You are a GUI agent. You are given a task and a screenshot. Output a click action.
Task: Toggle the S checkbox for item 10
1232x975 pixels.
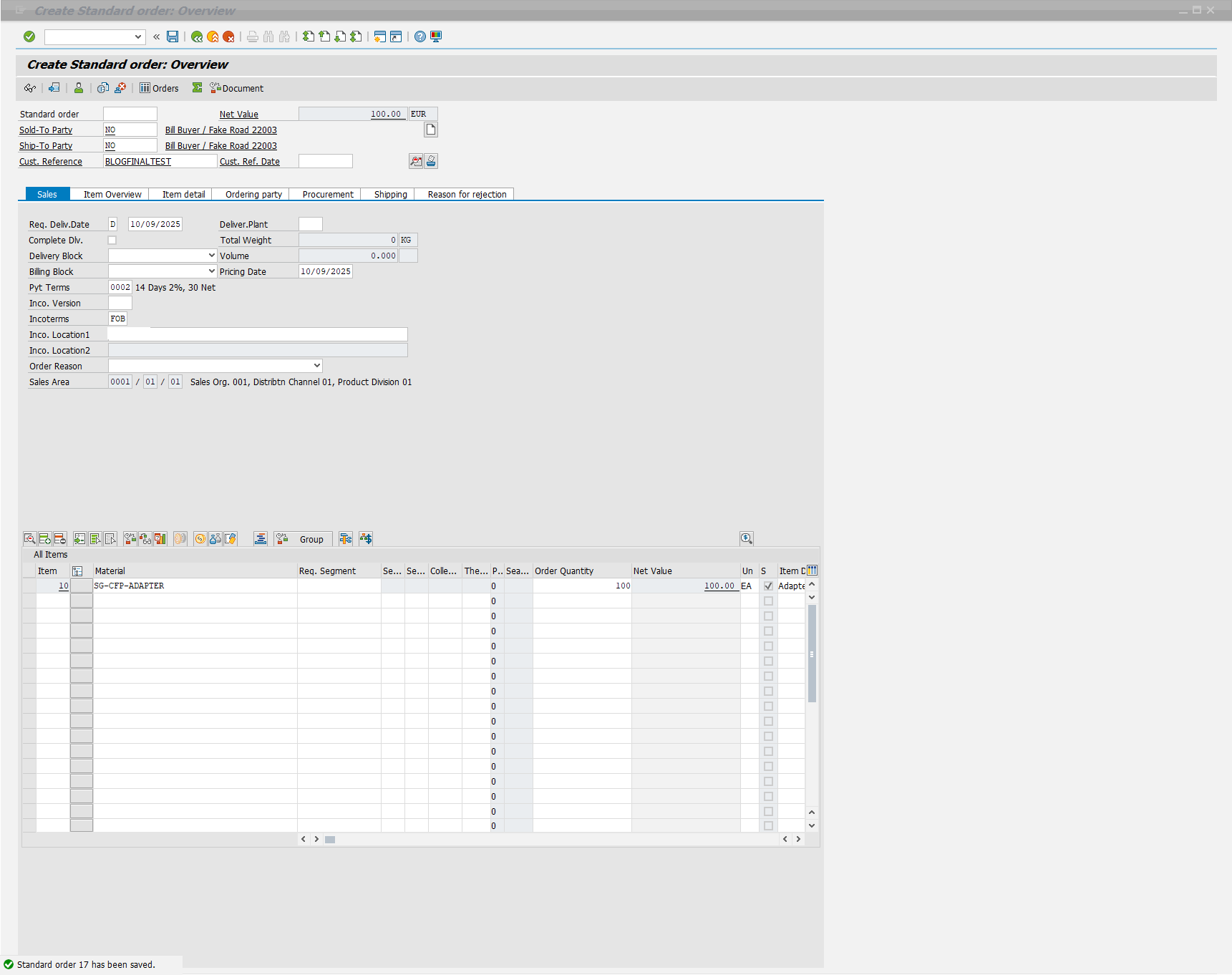click(x=768, y=586)
